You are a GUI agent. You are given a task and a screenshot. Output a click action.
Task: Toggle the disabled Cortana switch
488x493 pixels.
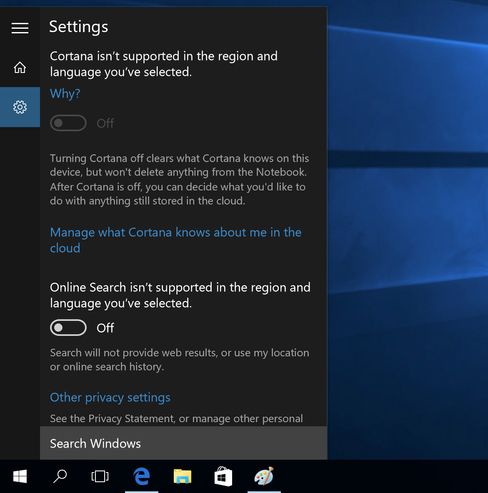tap(68, 123)
